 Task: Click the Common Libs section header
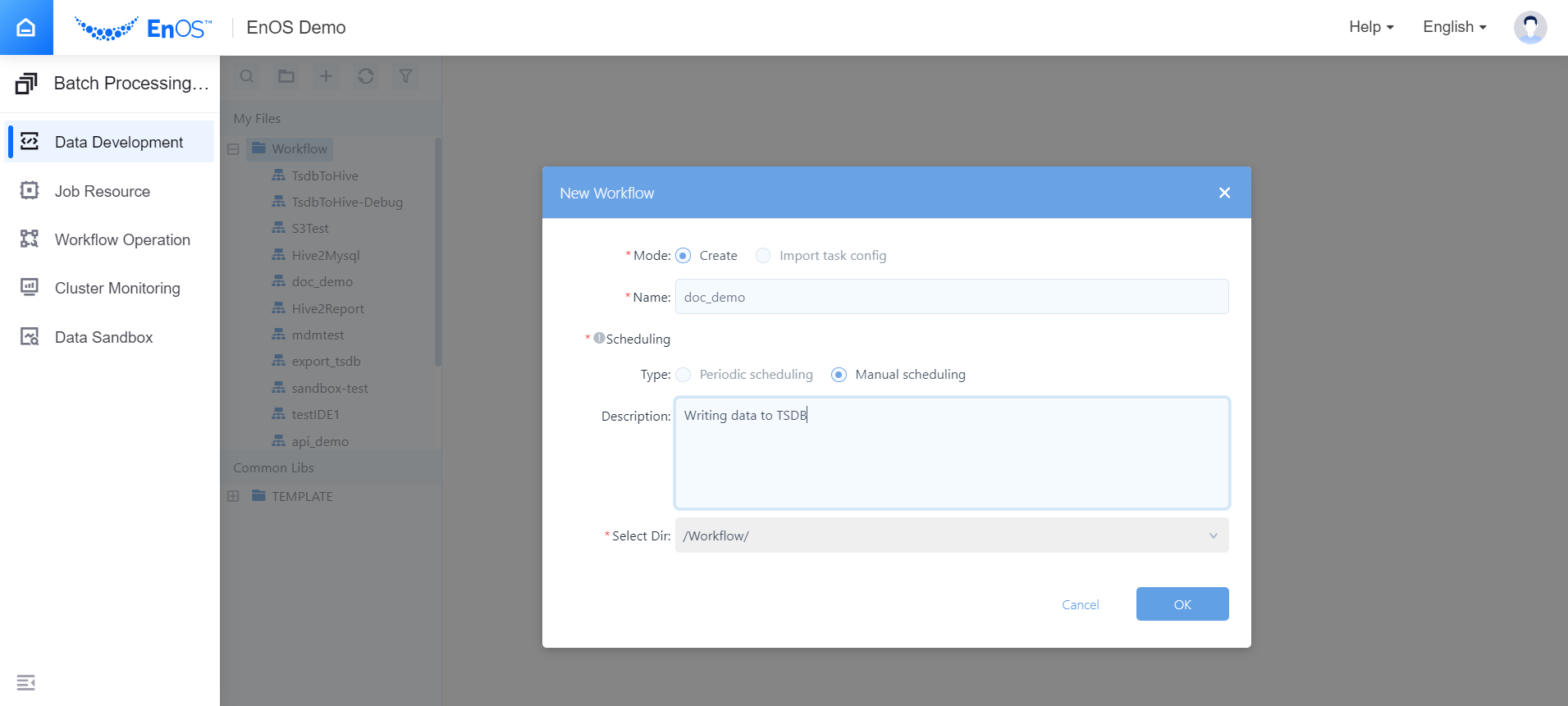(x=331, y=467)
